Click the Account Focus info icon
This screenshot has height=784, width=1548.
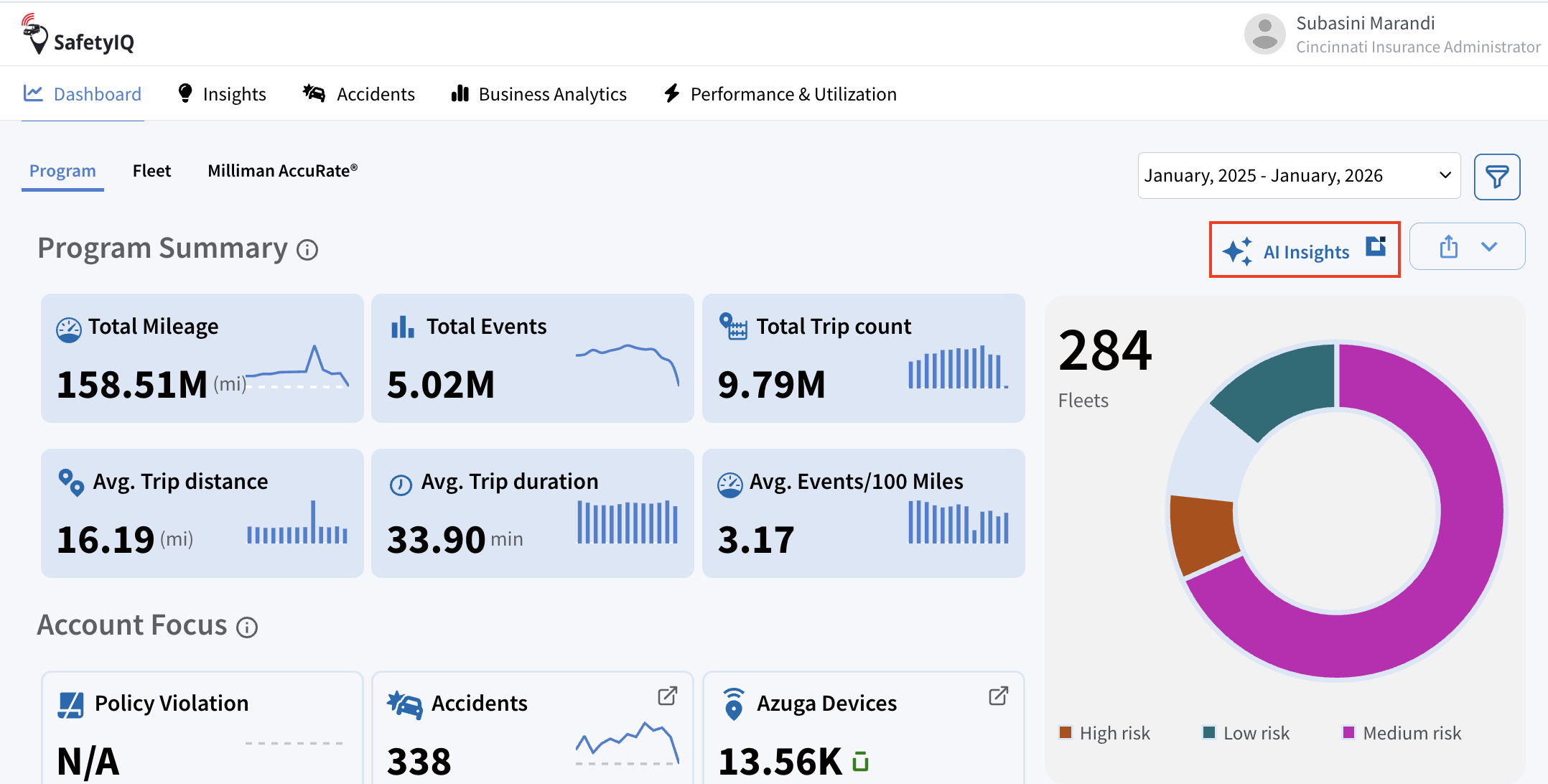[247, 627]
